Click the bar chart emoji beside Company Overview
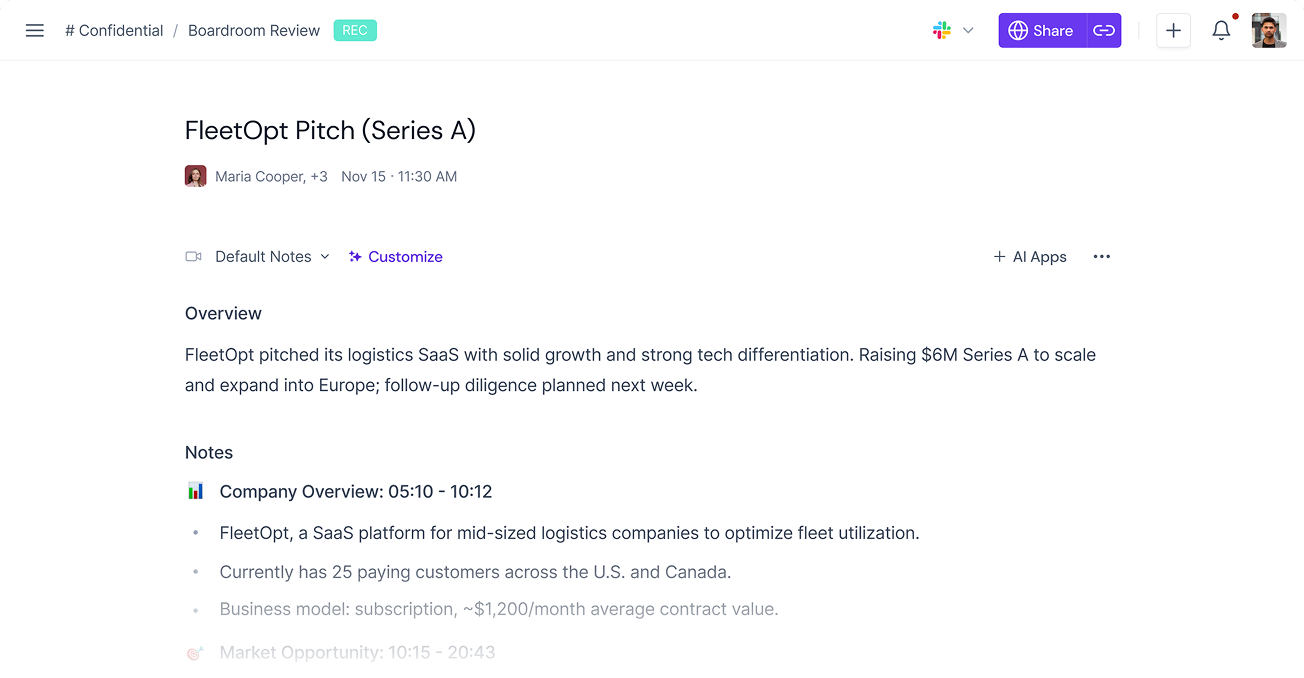This screenshot has width=1304, height=678. (x=195, y=491)
